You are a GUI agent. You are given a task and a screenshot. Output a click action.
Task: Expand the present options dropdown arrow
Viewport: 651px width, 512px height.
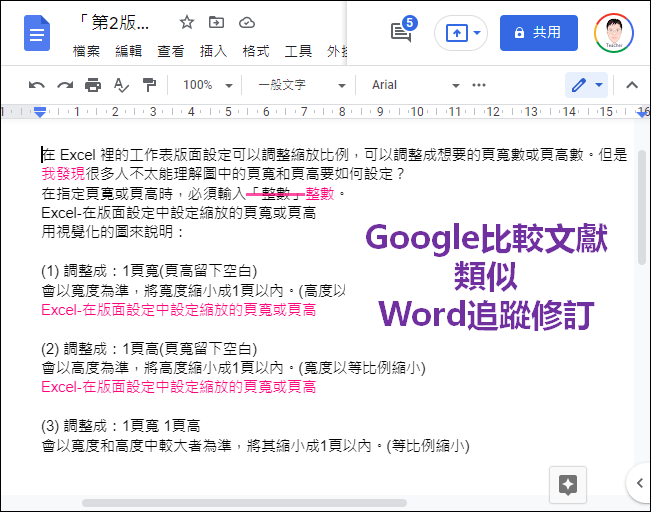click(x=477, y=33)
